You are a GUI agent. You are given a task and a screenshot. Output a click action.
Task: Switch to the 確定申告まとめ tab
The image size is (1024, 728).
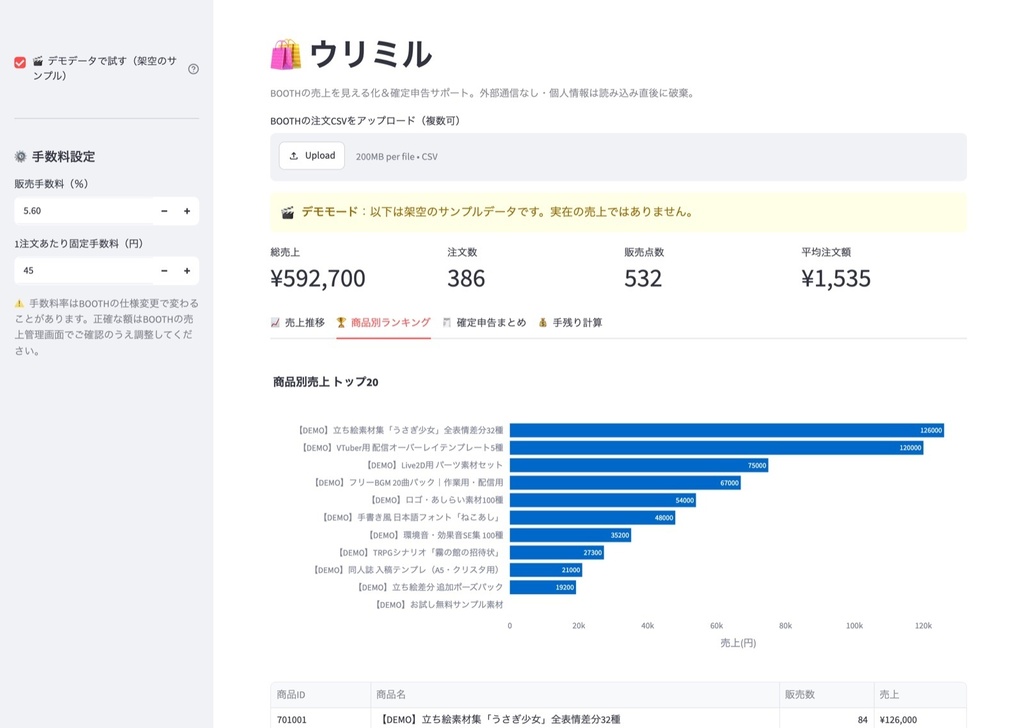tap(484, 323)
